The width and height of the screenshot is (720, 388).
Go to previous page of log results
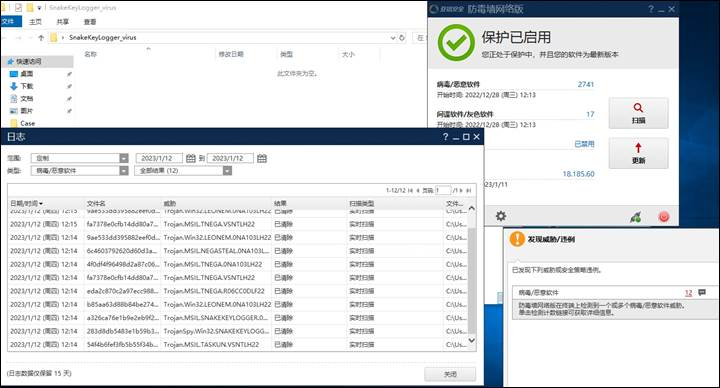point(418,190)
